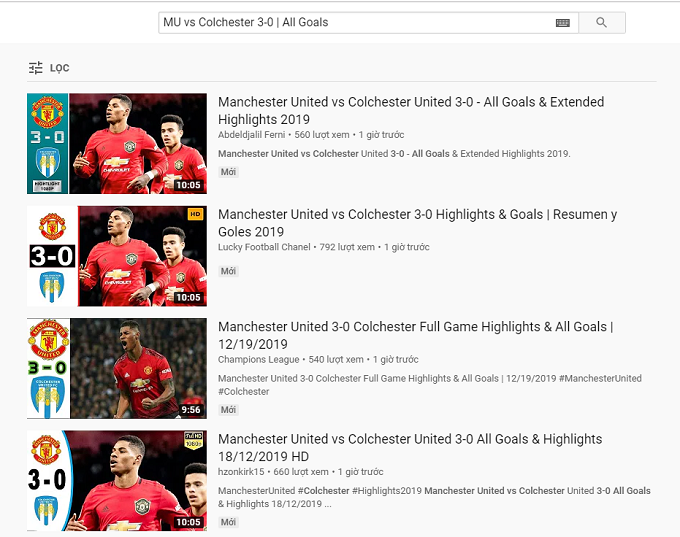Viewport: 680px width, 537px height.
Task: Click the 10:05 duration on first thumbnail
Action: pyautogui.click(x=188, y=185)
